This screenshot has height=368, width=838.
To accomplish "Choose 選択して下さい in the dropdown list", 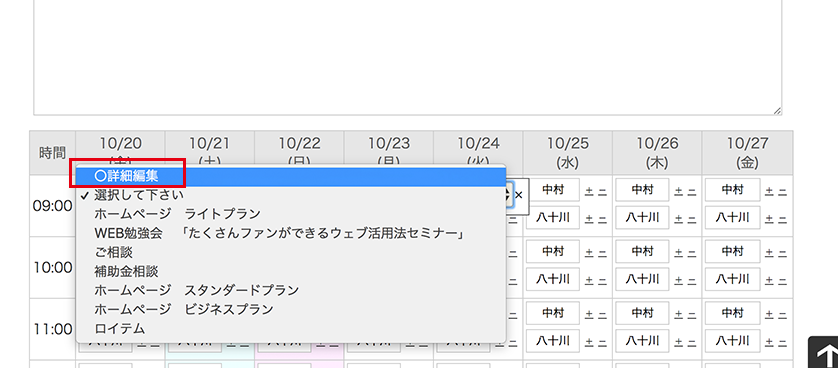I will [291, 195].
